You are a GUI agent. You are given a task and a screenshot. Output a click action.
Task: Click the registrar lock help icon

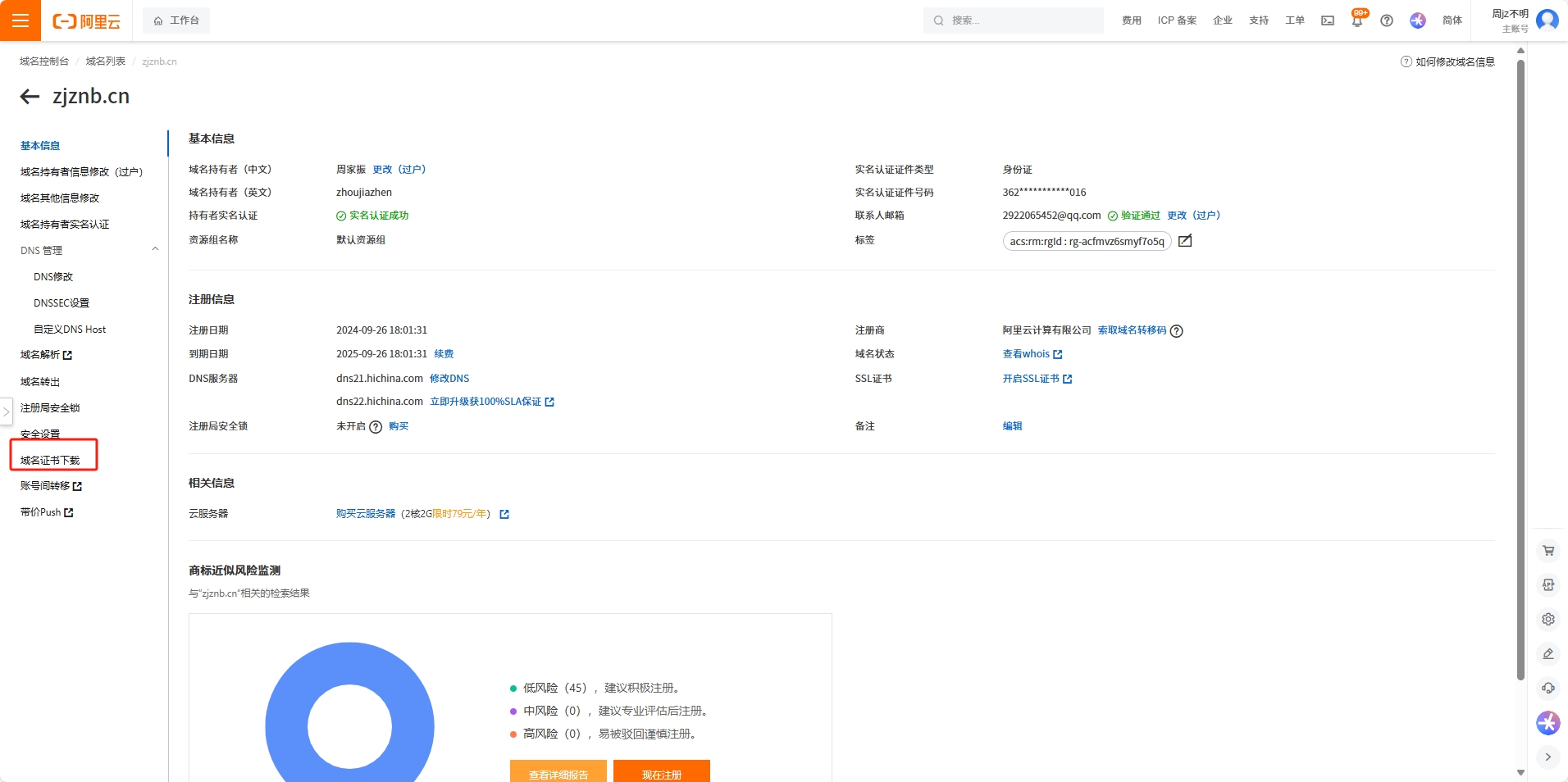pyautogui.click(x=376, y=427)
